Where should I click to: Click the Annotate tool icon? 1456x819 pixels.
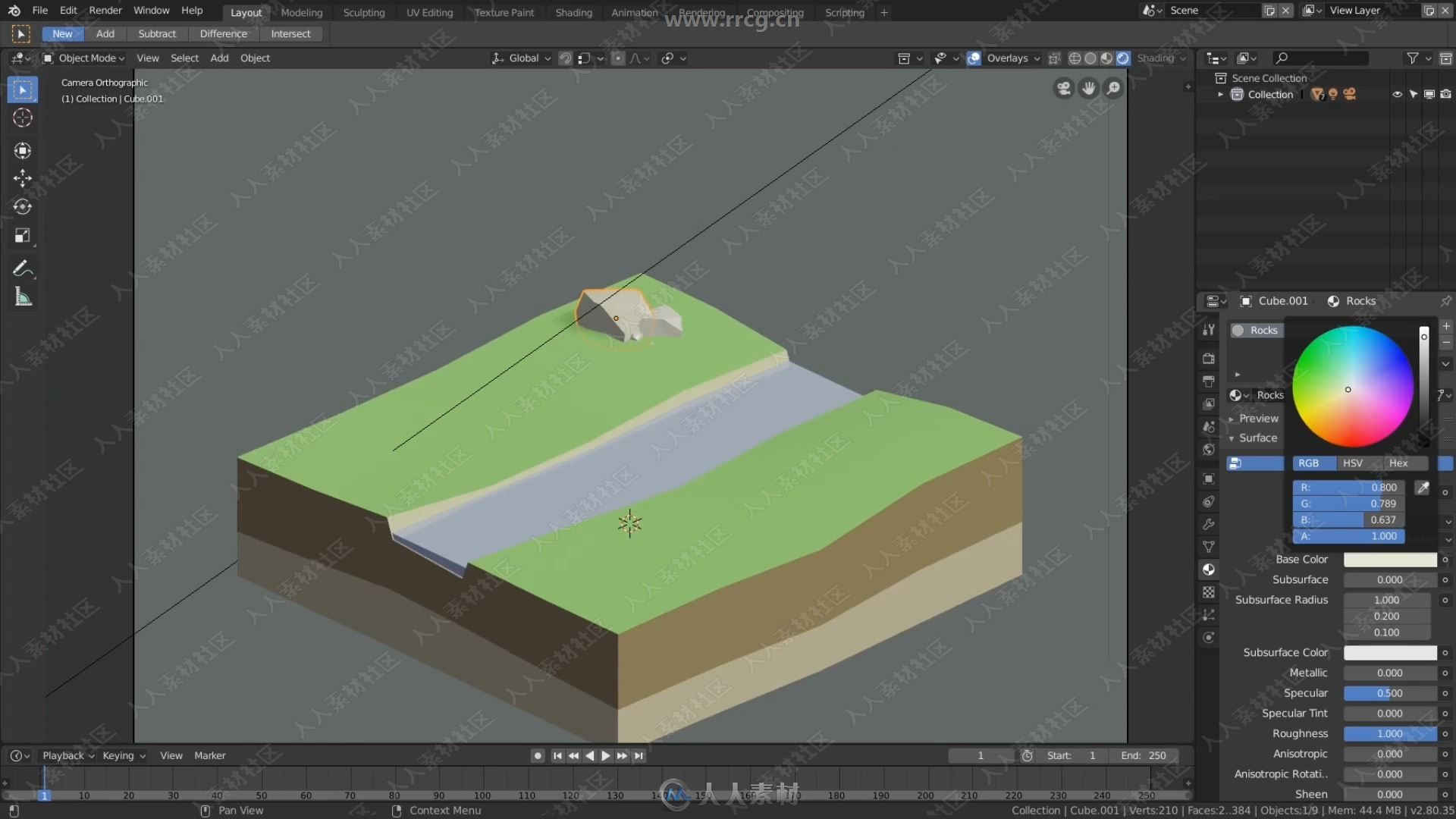tap(22, 267)
